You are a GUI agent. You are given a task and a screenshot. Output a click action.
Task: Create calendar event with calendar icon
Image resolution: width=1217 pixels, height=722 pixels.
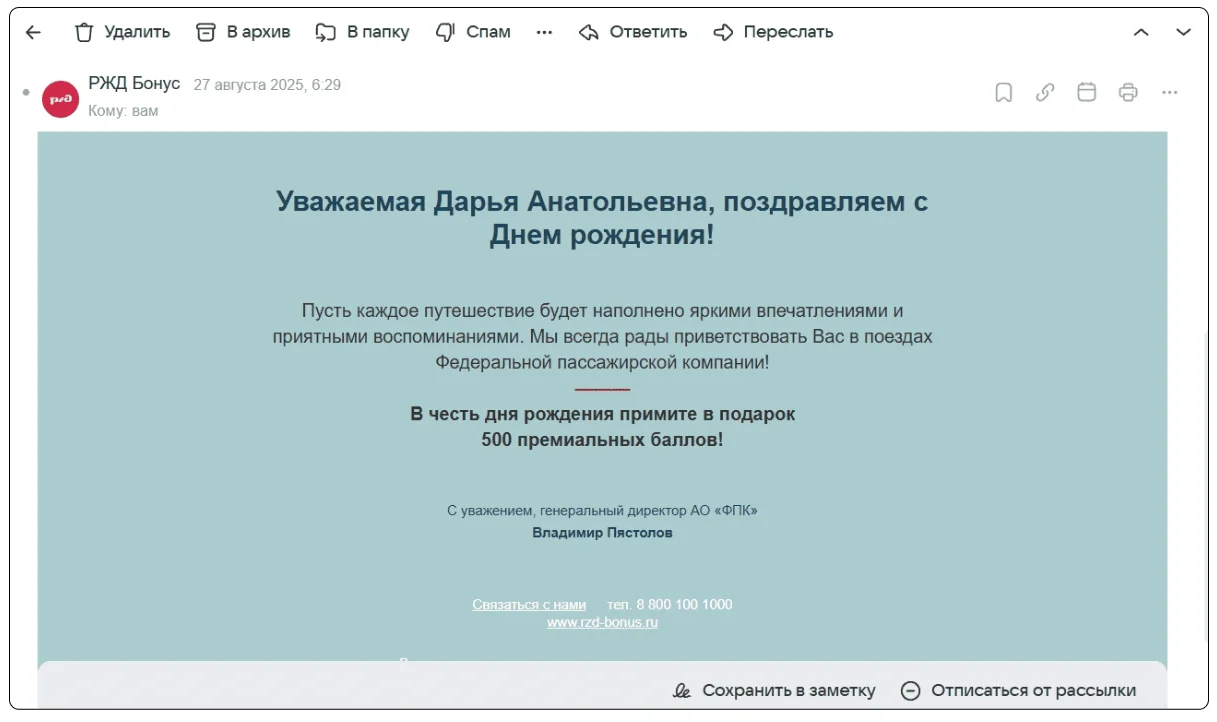(x=1086, y=93)
